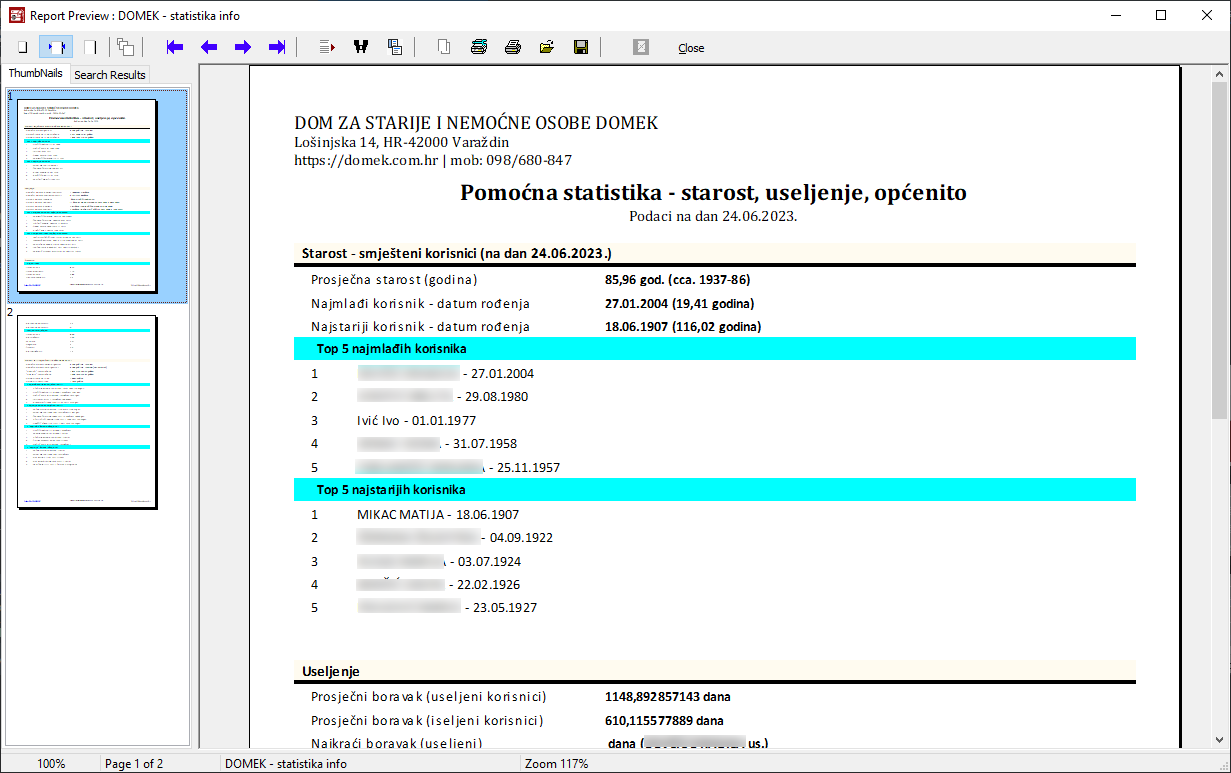
Task: Select the ThumbNails tab
Action: 36,74
